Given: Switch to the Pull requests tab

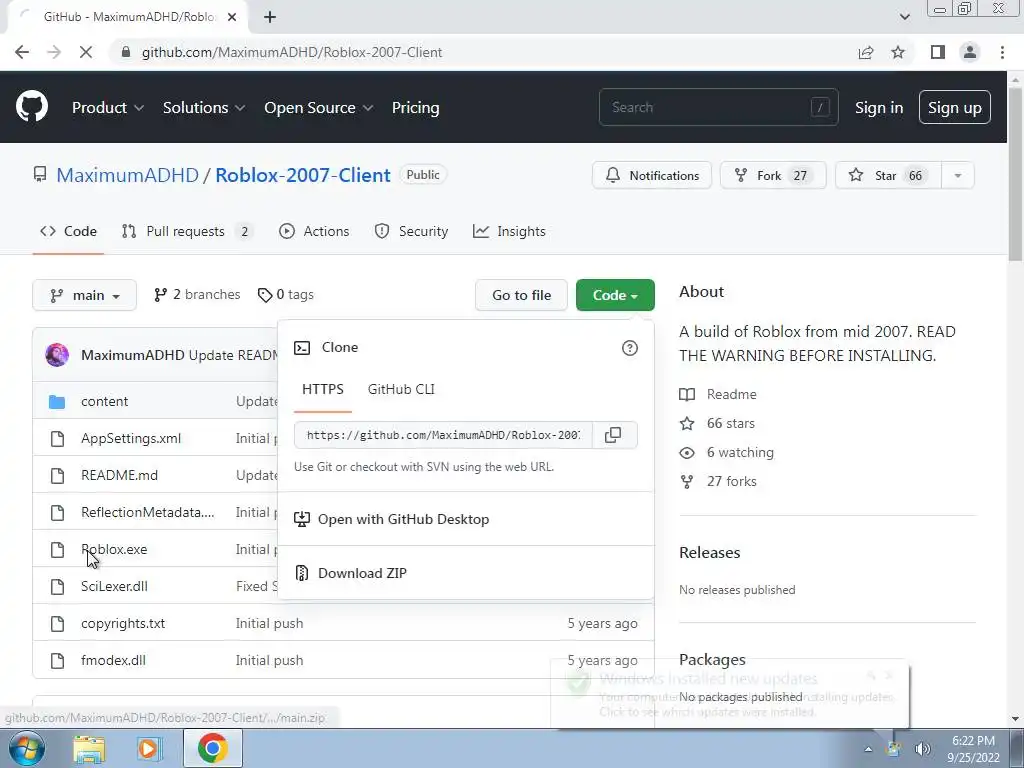Looking at the screenshot, I should pyautogui.click(x=187, y=231).
